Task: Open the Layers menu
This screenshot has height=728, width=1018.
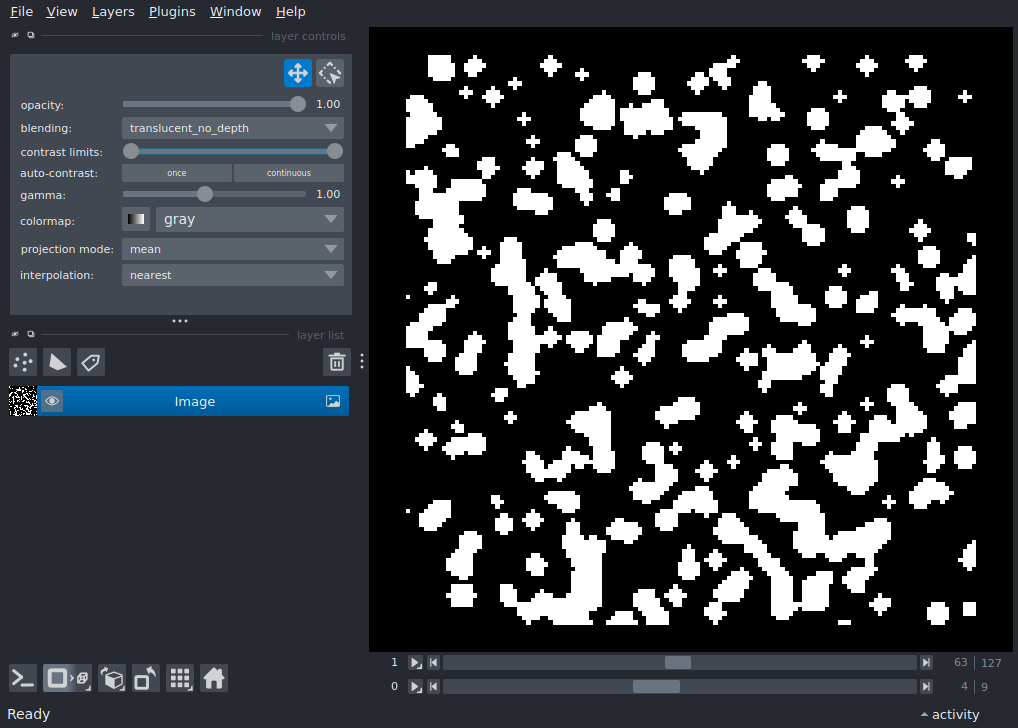Action: coord(113,12)
